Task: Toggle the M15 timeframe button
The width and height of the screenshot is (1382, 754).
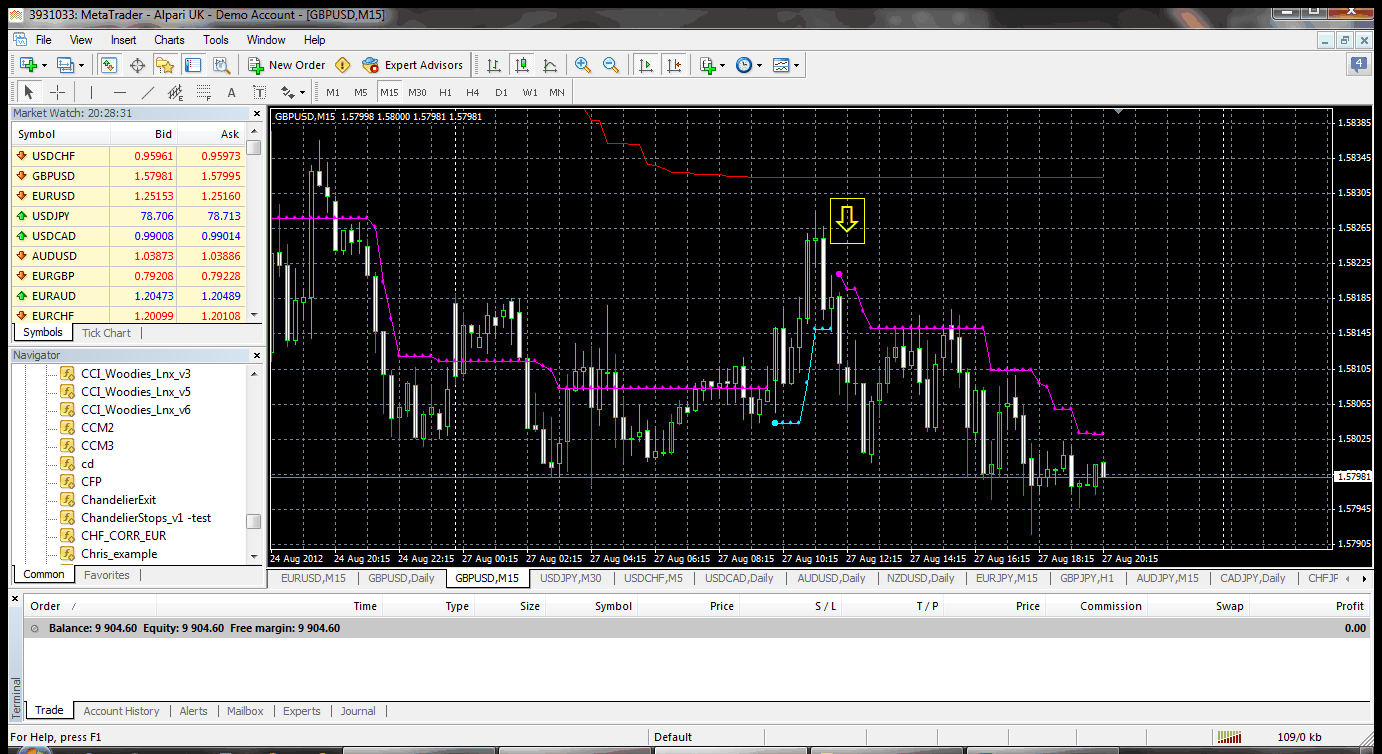Action: click(389, 92)
